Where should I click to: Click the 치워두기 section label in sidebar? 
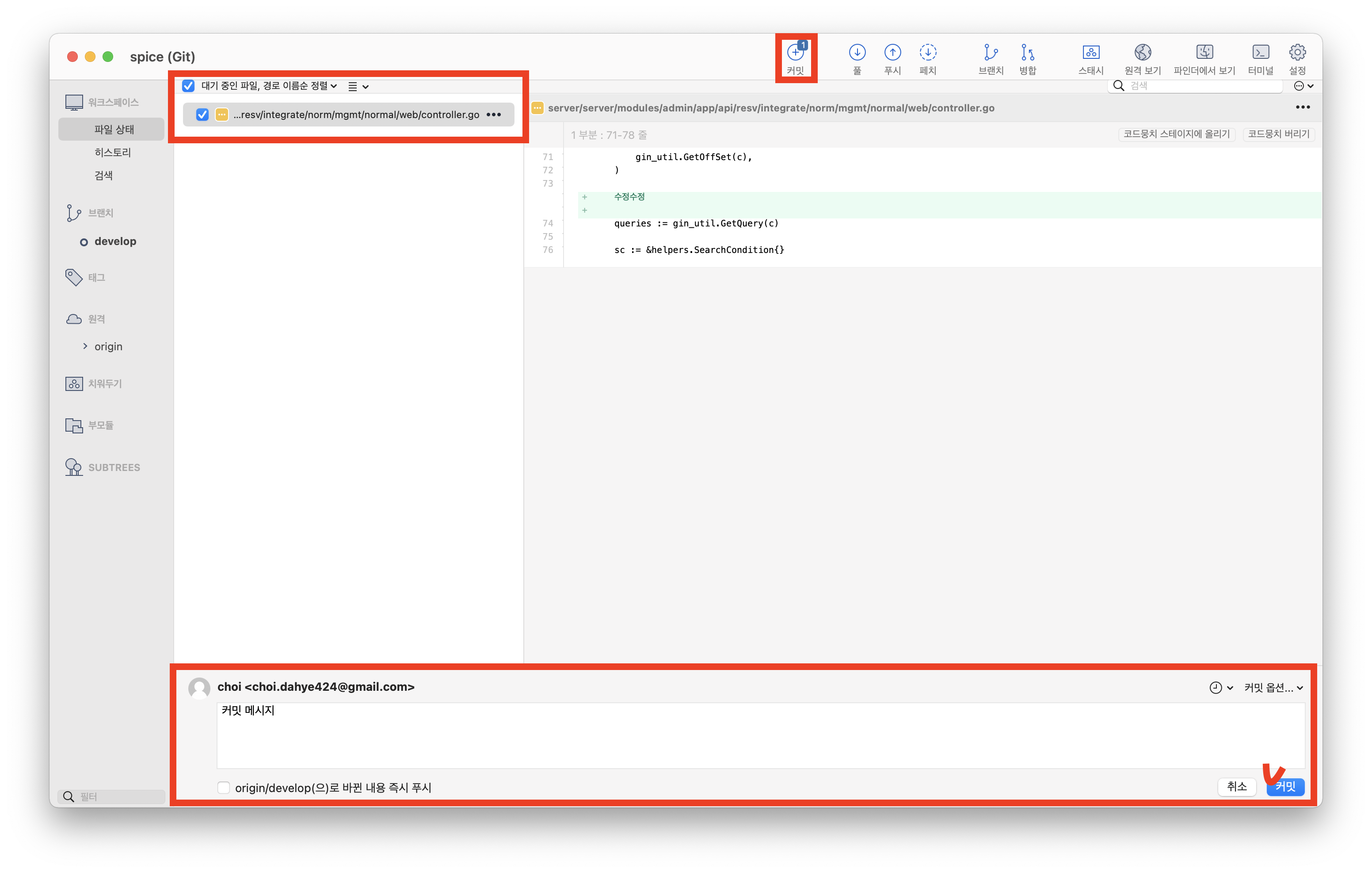coord(105,384)
